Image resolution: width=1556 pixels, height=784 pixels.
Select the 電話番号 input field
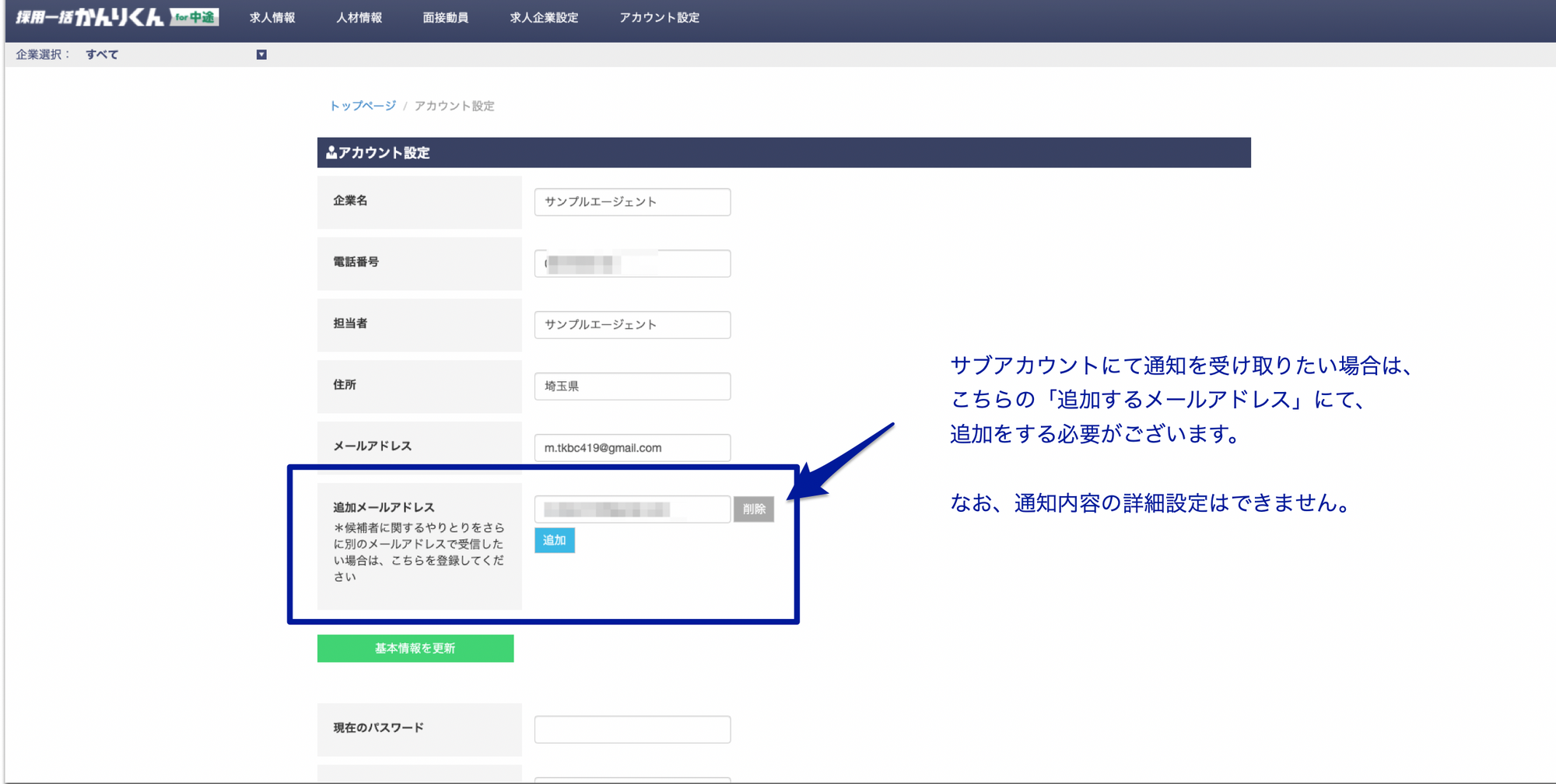tap(632, 263)
